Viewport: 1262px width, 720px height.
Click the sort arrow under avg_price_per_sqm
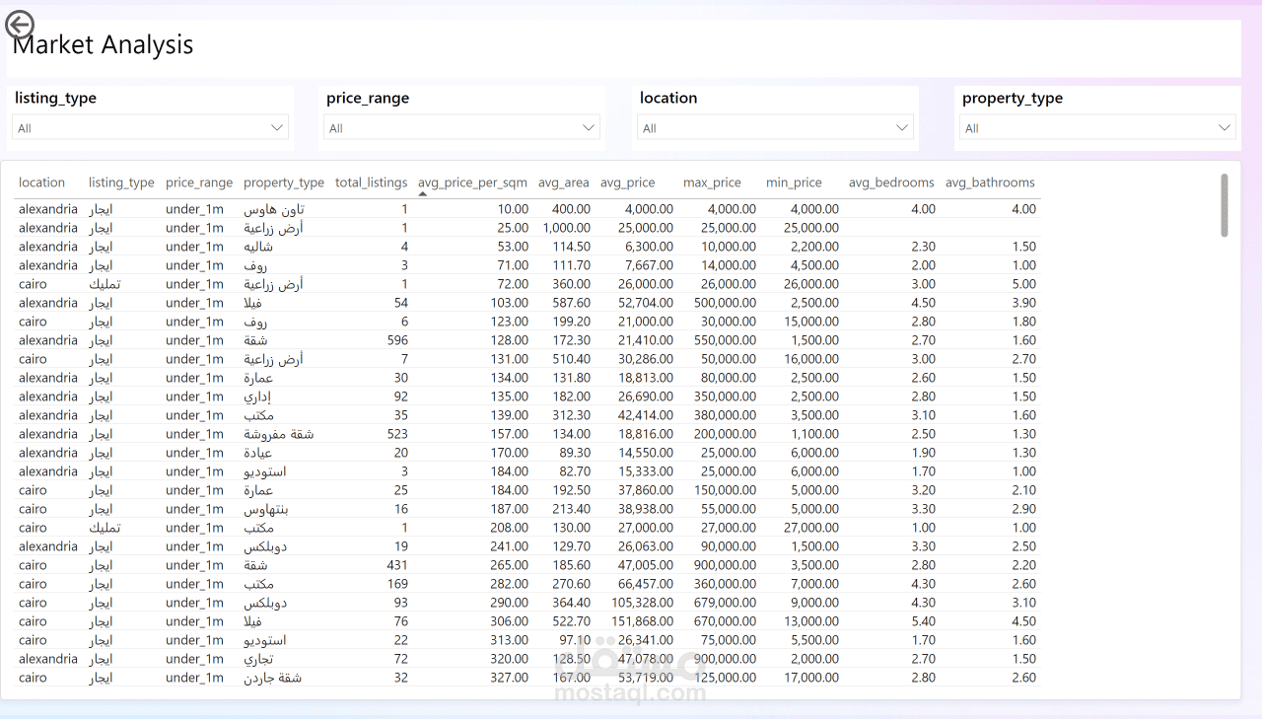(x=422, y=194)
